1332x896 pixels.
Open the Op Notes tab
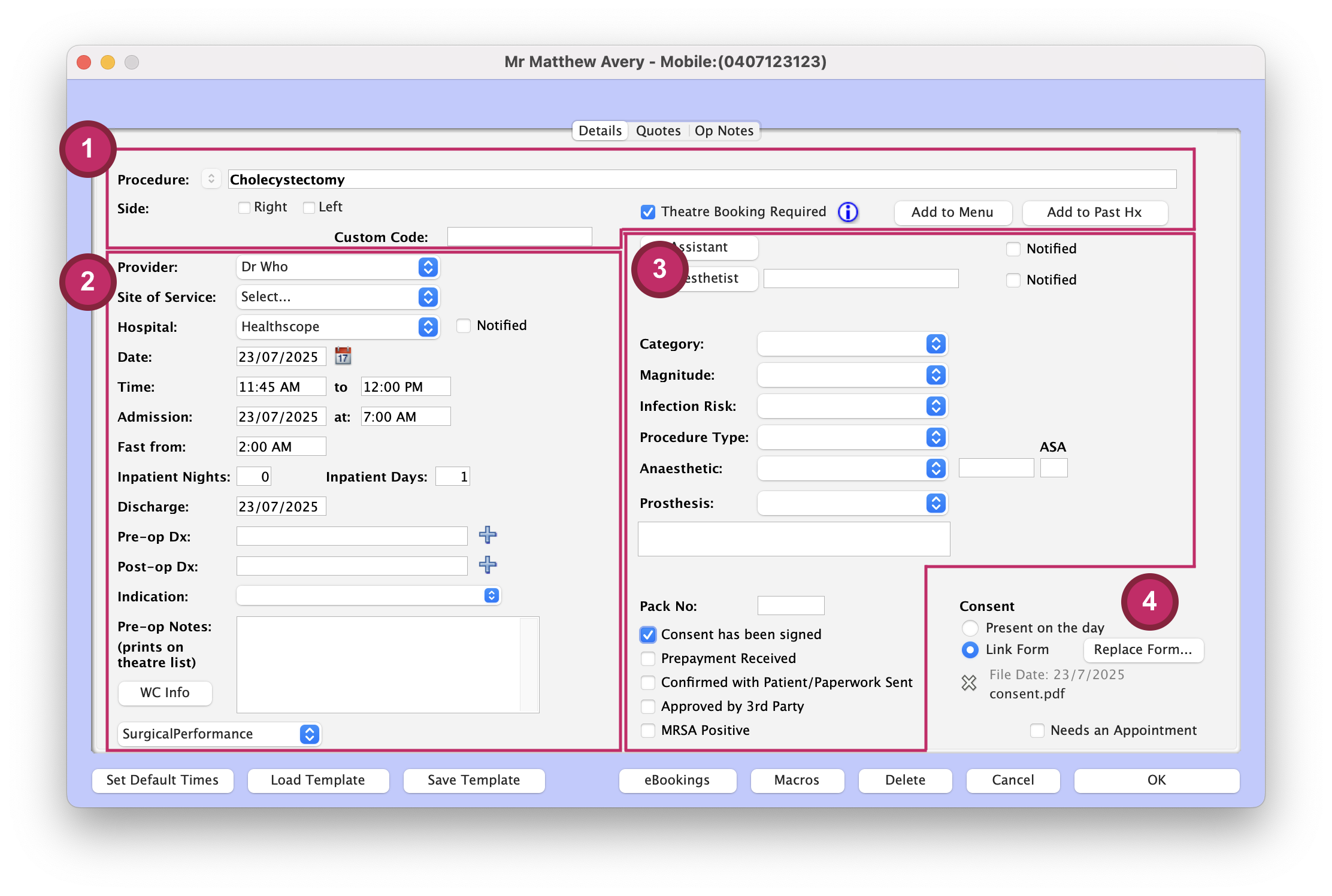724,130
